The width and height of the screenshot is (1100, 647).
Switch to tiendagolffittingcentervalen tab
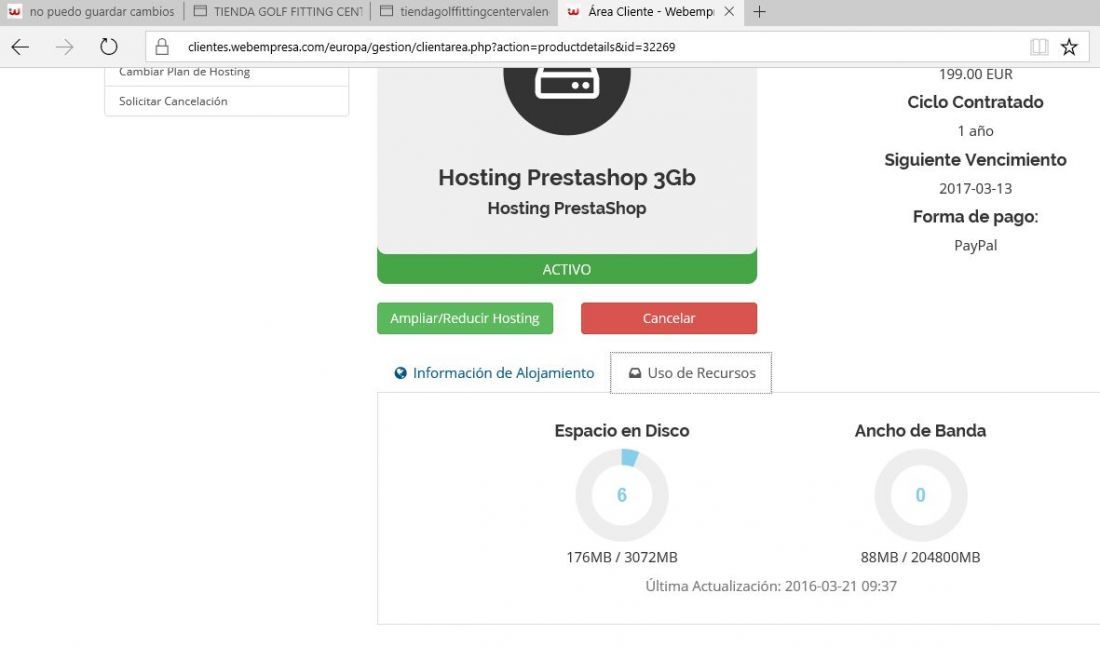[x=464, y=12]
